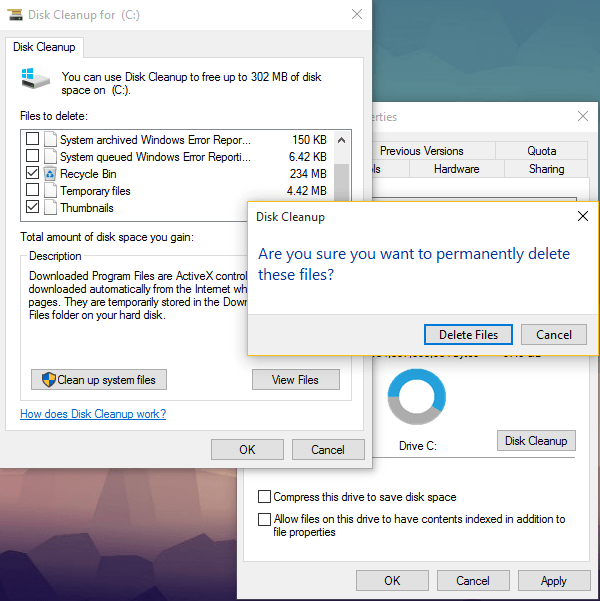Uncheck the Recycle Bin checkbox

[33, 173]
